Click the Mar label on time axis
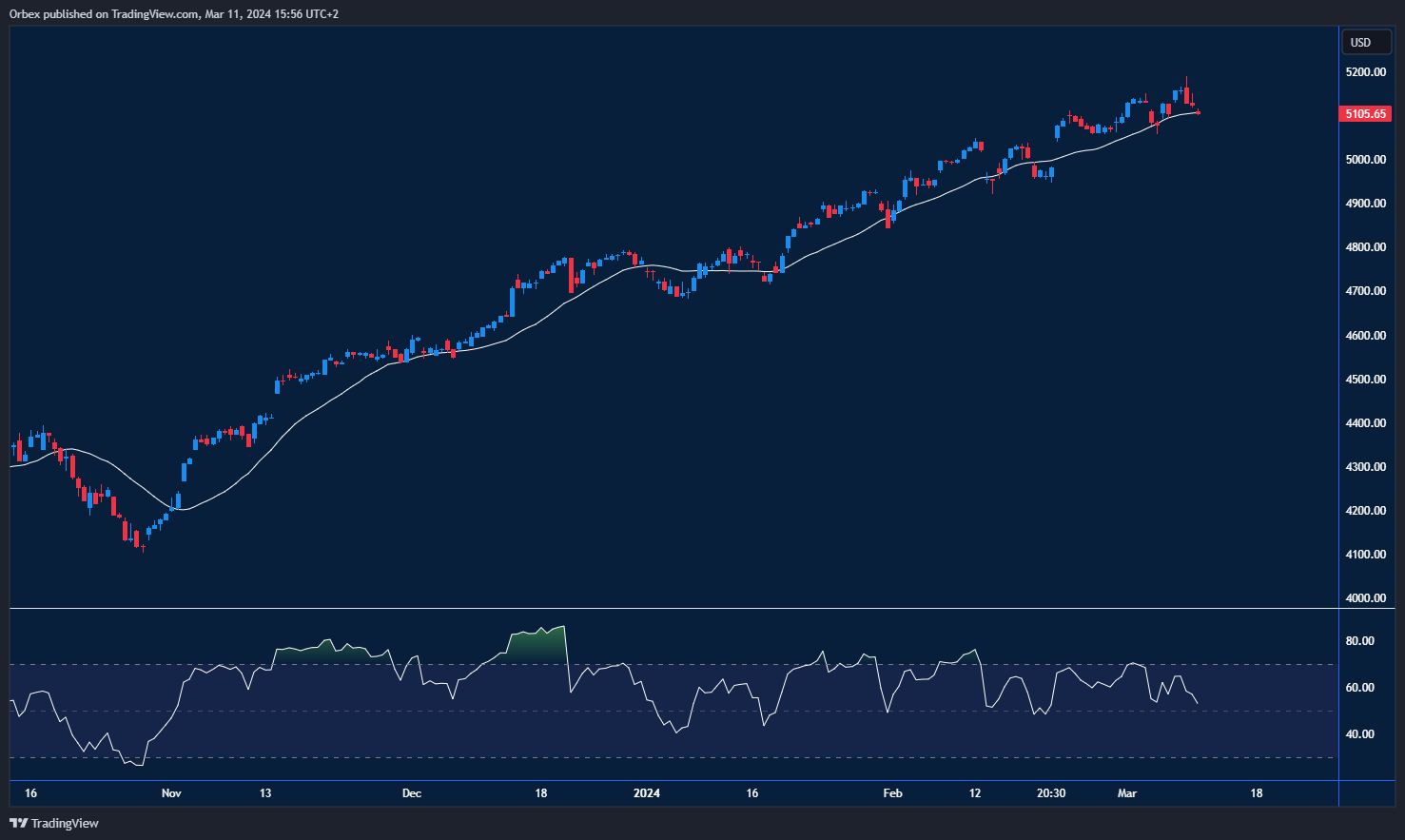 [x=1127, y=793]
